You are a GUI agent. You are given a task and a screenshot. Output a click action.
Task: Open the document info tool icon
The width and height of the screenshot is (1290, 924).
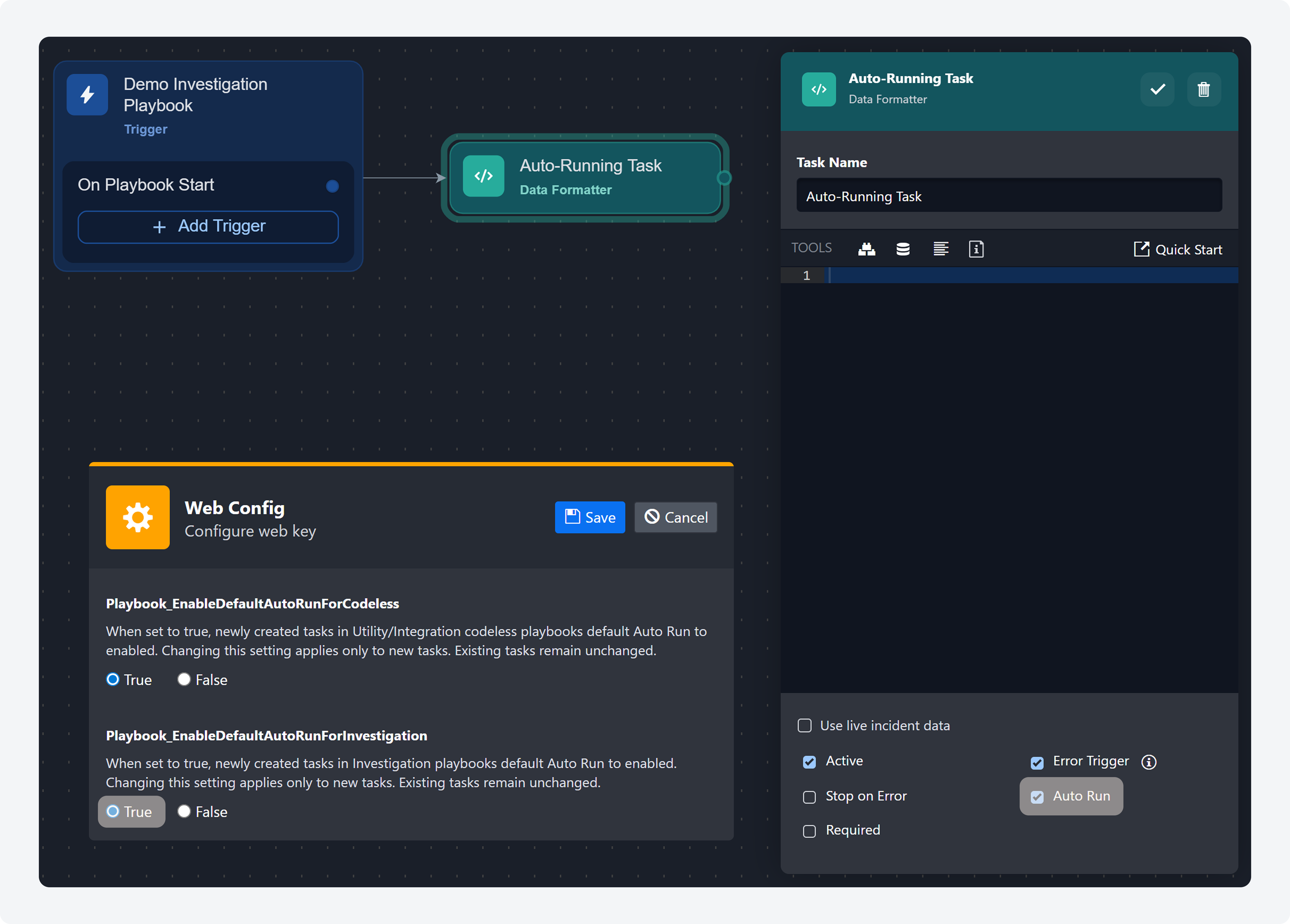(x=976, y=249)
